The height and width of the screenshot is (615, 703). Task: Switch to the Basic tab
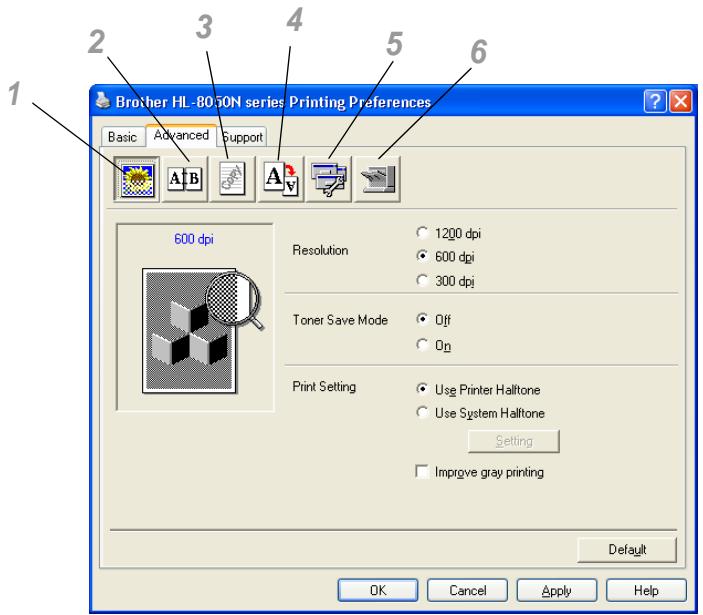(122, 137)
